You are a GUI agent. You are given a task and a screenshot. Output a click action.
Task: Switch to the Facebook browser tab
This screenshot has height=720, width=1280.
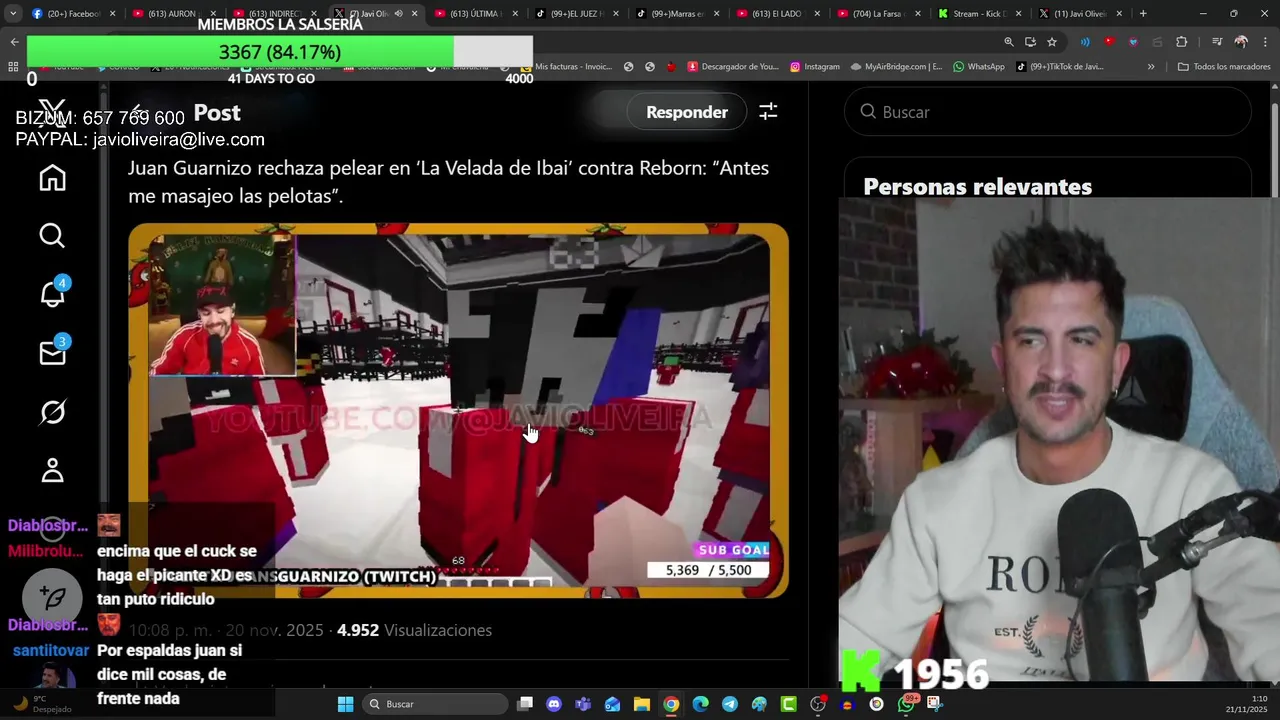tap(72, 14)
